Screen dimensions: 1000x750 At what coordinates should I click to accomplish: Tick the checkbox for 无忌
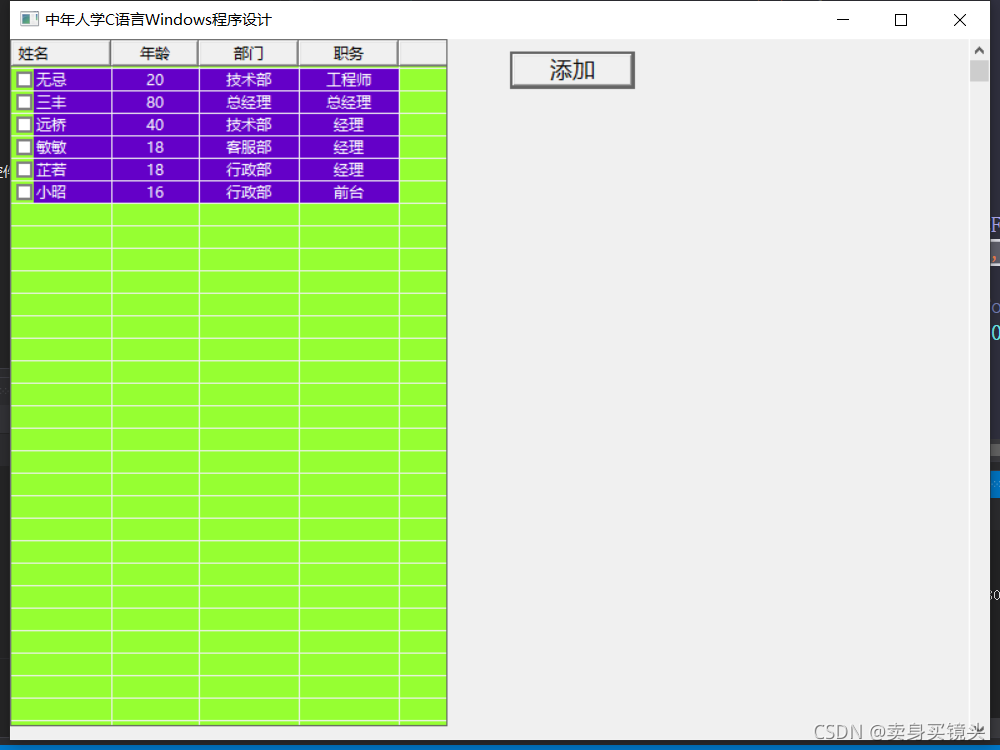(24, 80)
